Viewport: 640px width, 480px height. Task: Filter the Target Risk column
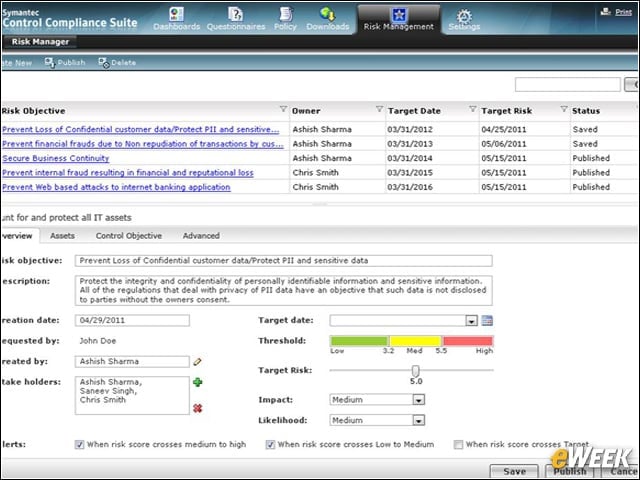(564, 109)
